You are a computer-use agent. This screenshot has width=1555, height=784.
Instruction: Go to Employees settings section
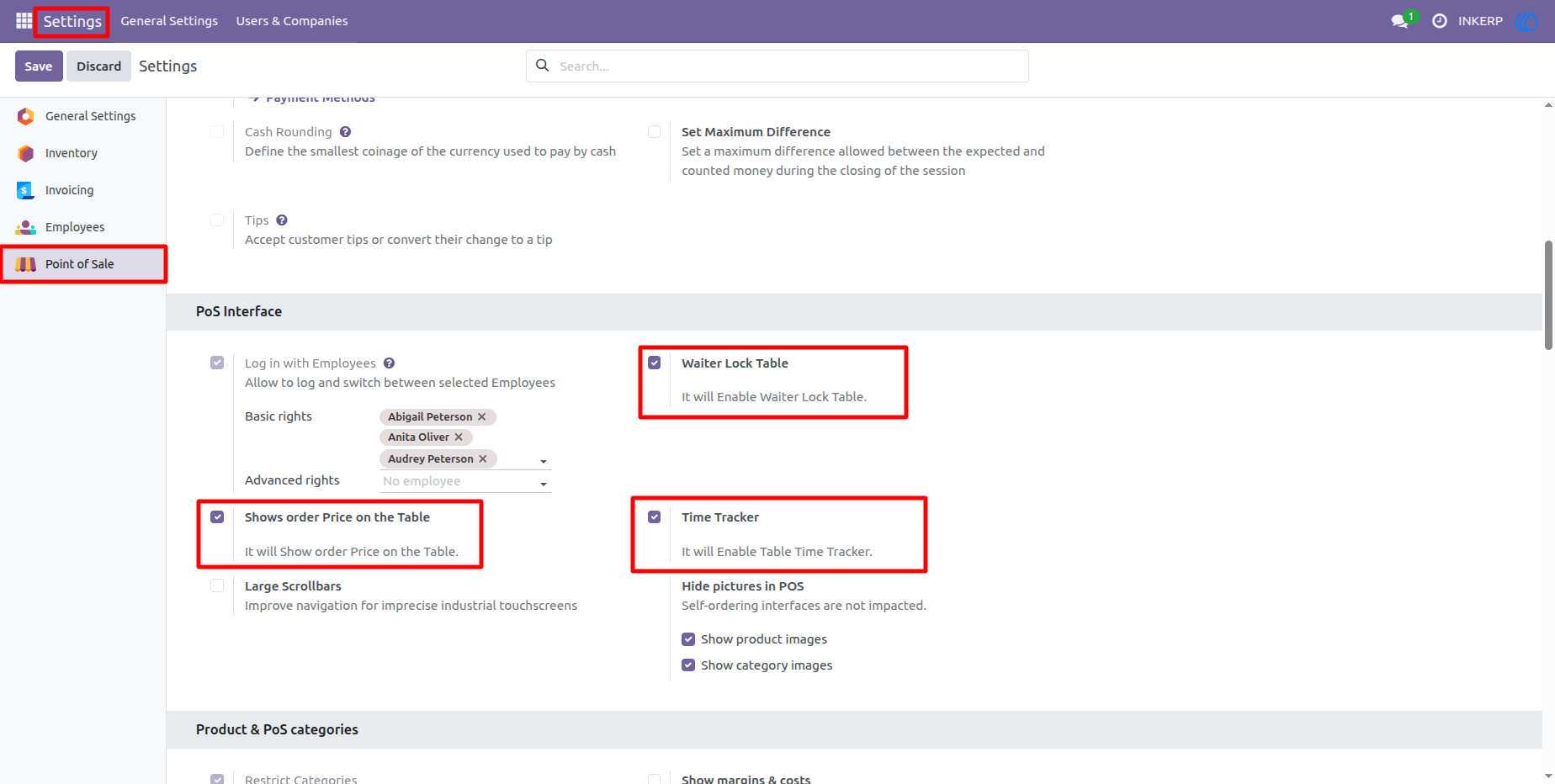point(83,227)
